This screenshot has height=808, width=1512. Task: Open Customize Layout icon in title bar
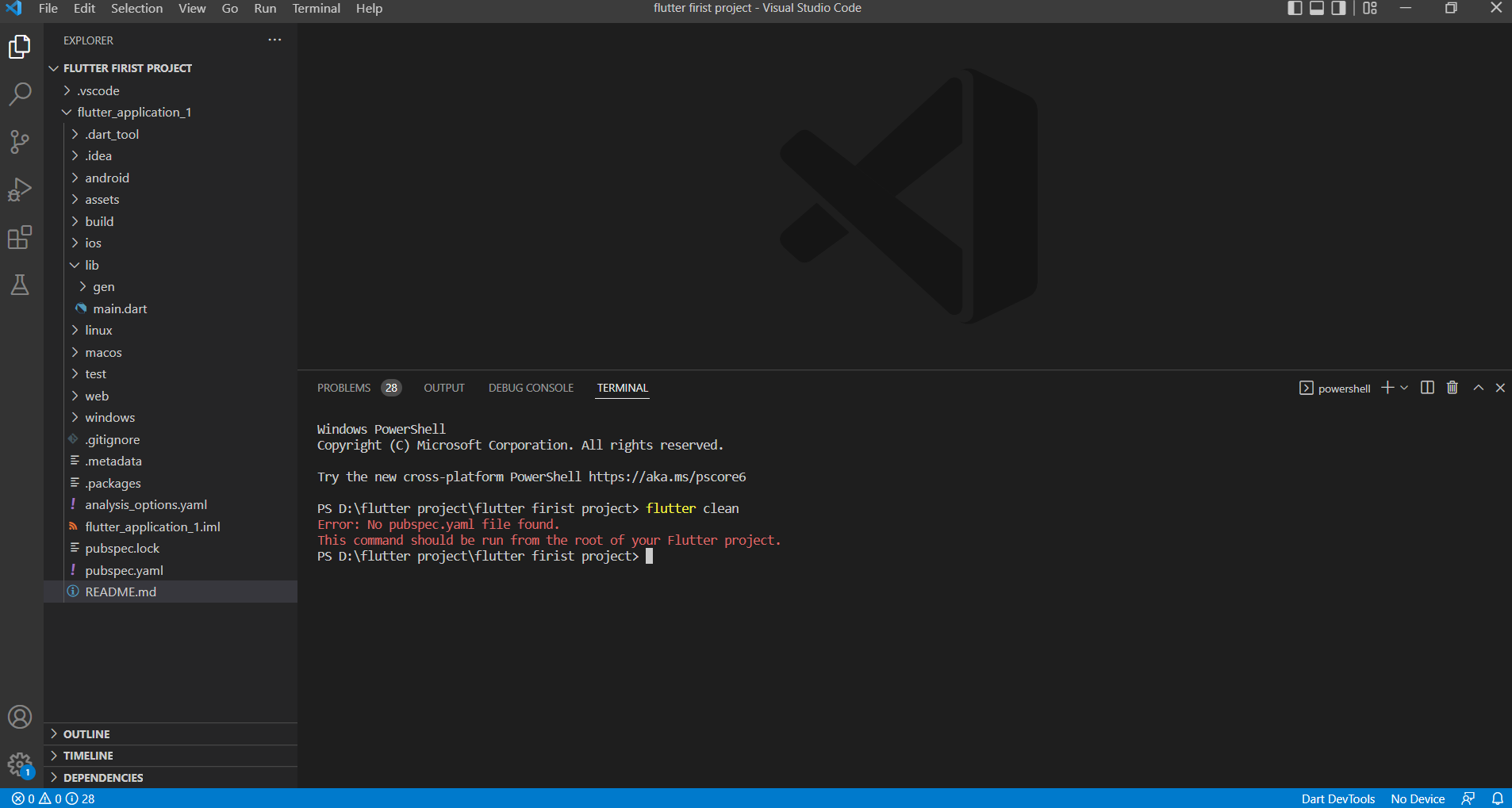tap(1370, 8)
